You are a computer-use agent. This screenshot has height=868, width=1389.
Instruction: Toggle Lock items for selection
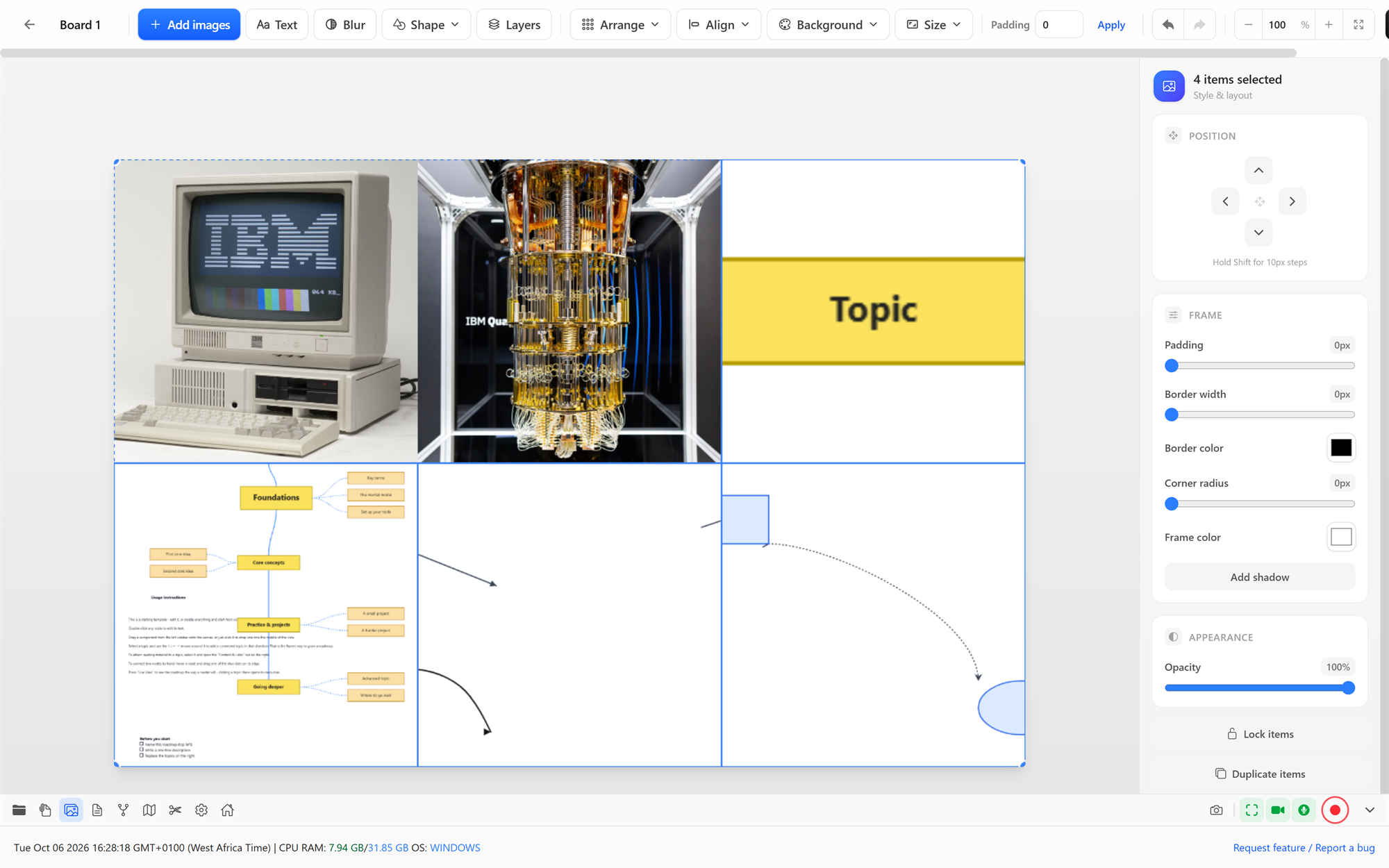[1259, 734]
